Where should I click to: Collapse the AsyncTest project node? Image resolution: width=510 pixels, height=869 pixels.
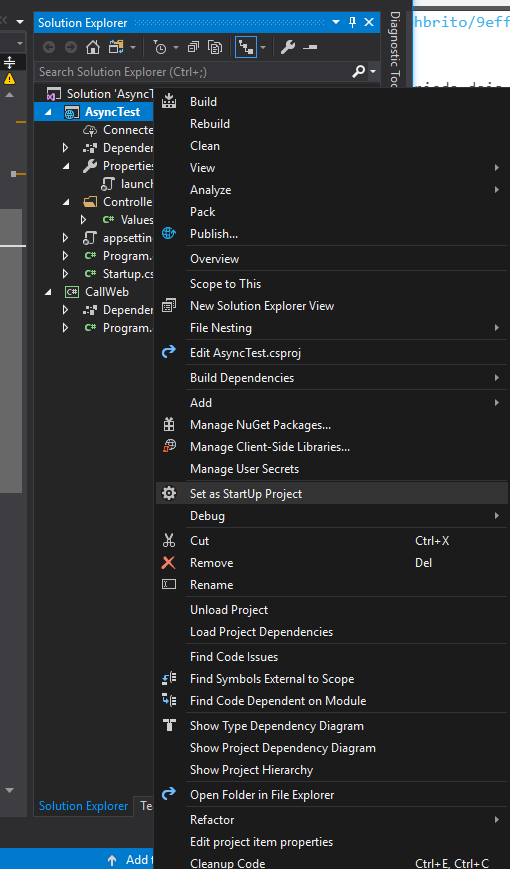tap(48, 112)
